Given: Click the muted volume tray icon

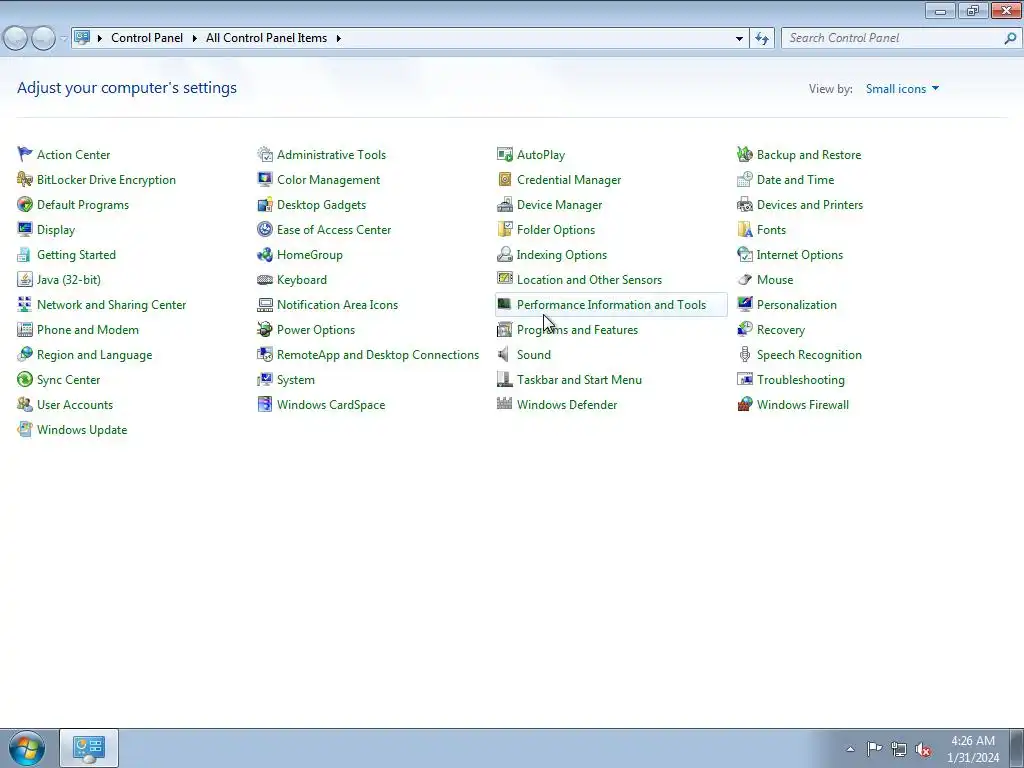Looking at the screenshot, I should click(923, 749).
